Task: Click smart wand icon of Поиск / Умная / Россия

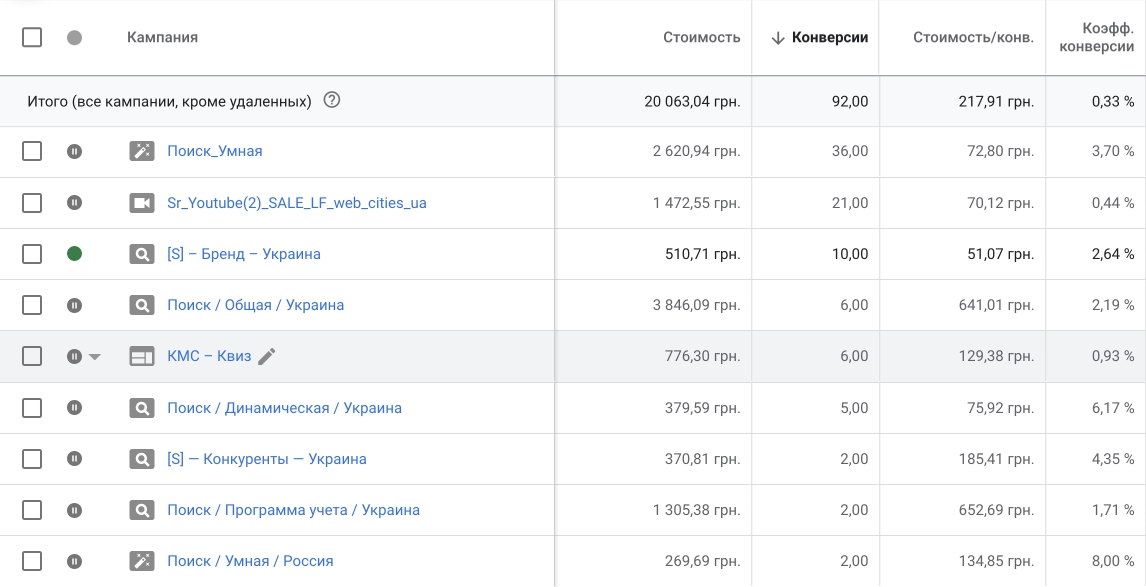Action: click(142, 561)
